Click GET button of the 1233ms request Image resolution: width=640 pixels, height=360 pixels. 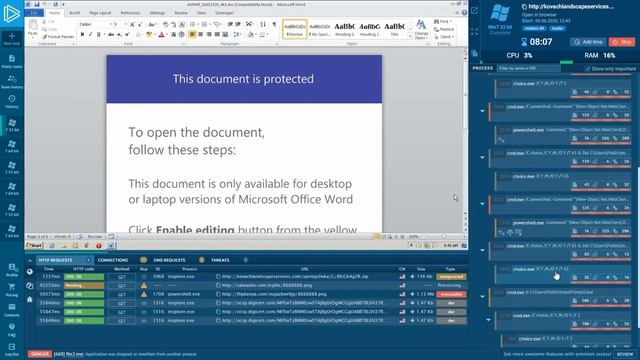[122, 277]
